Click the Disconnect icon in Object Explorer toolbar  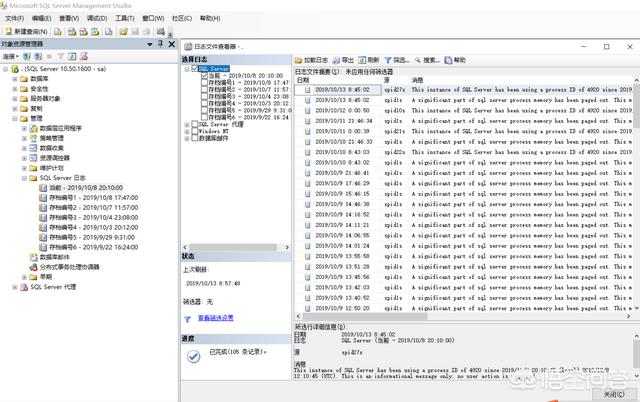[38, 56]
